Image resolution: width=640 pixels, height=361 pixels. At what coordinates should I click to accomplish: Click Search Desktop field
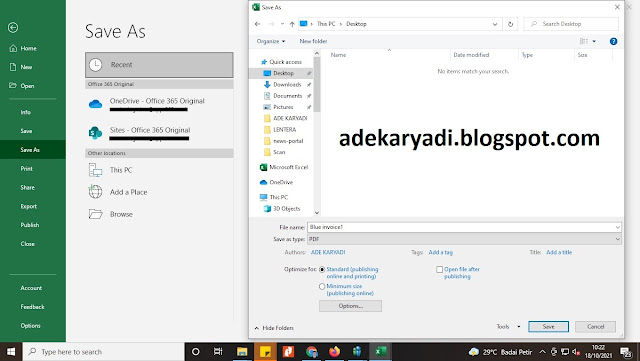click(x=571, y=24)
